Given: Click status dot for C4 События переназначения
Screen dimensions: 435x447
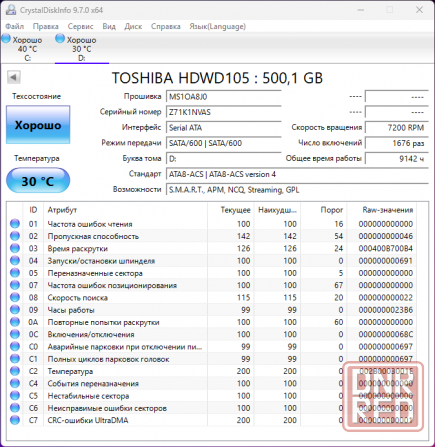Looking at the screenshot, I should pyautogui.click(x=15, y=383).
